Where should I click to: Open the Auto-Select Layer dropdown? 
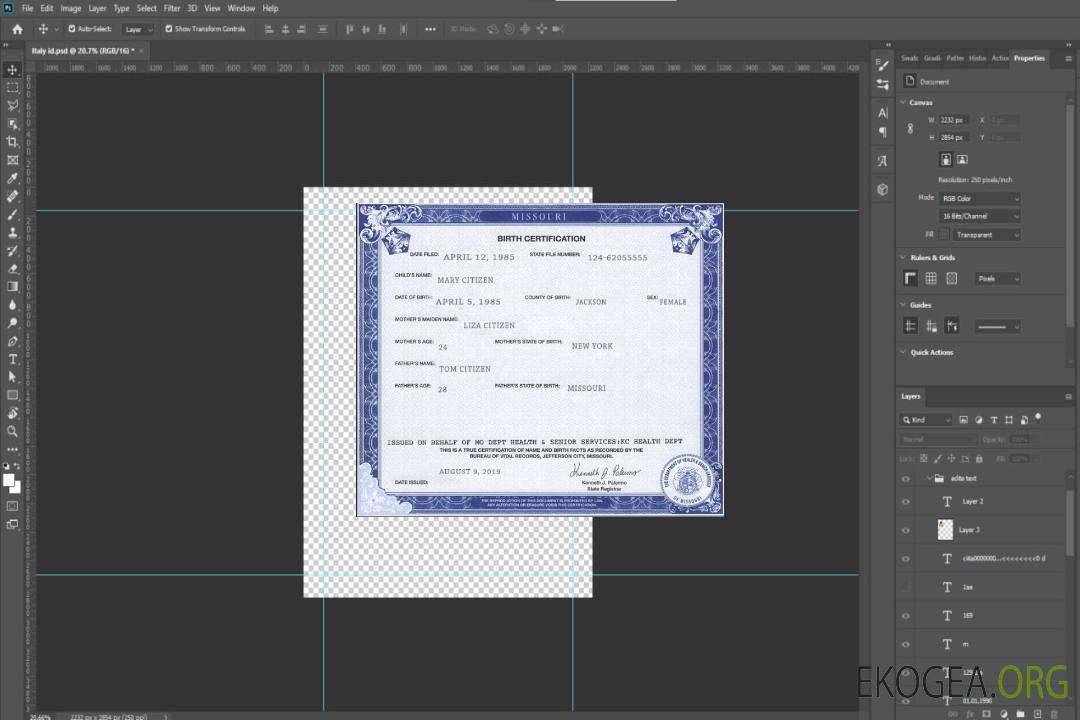(138, 29)
